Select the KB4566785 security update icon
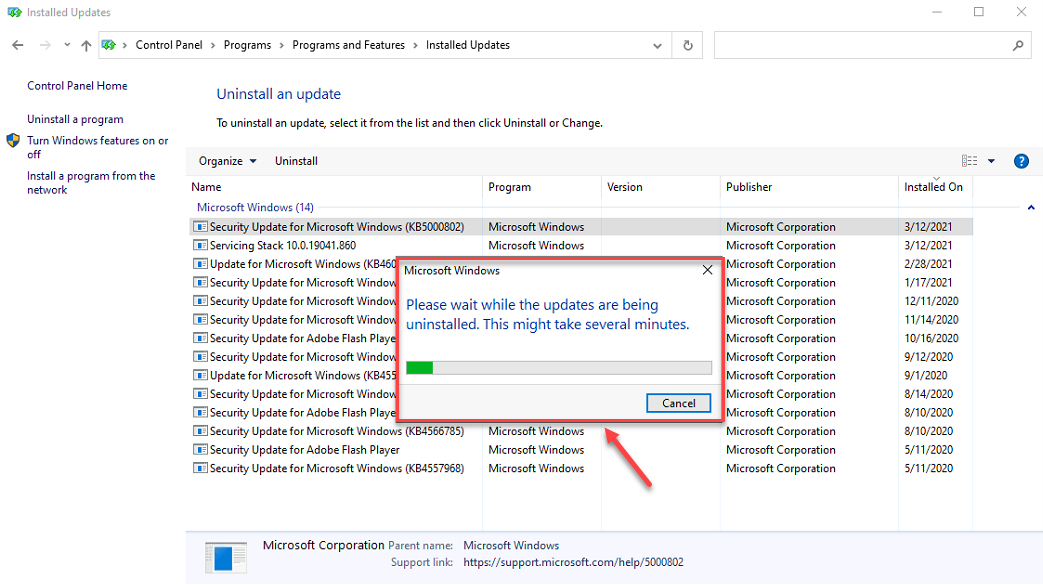This screenshot has width=1043, height=585. click(200, 432)
